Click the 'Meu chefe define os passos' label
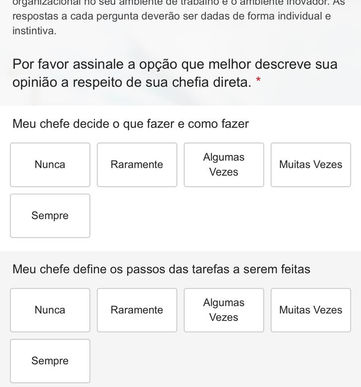This screenshot has width=361, height=387. pyautogui.click(x=161, y=269)
